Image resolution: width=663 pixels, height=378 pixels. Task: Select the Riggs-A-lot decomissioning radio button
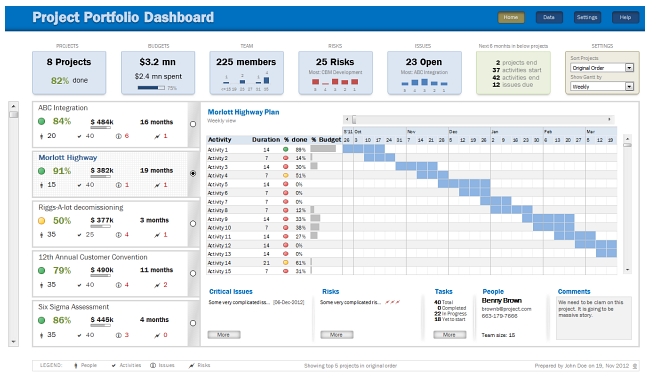click(193, 223)
